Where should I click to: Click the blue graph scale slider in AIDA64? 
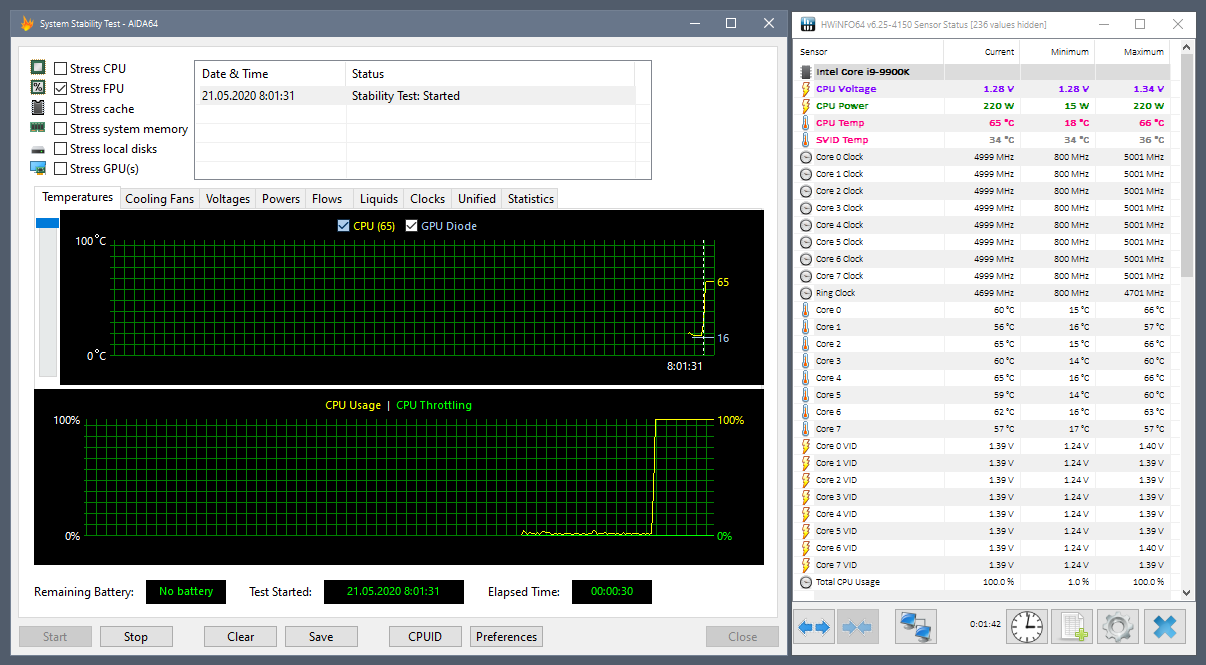coord(48,223)
